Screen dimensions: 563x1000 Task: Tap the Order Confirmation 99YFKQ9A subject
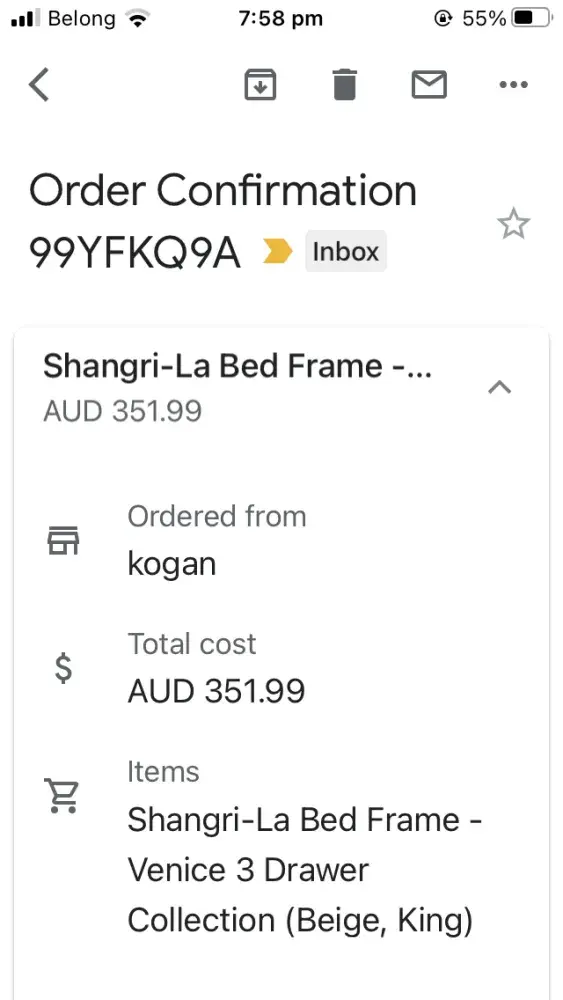point(223,222)
